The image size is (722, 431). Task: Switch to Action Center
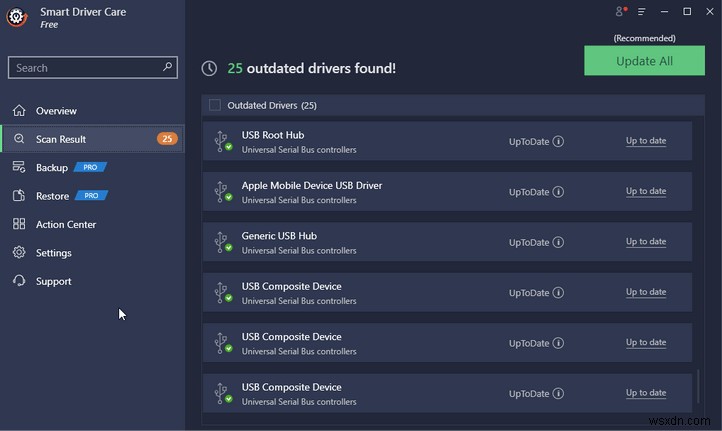[92, 224]
